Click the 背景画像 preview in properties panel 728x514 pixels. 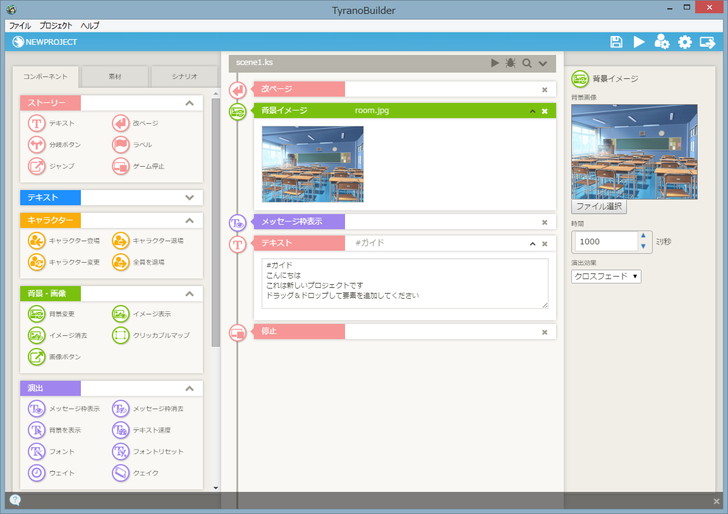634,152
